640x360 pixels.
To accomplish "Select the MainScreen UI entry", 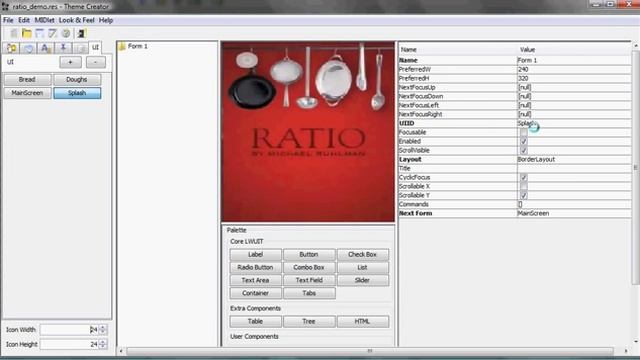I will point(27,93).
